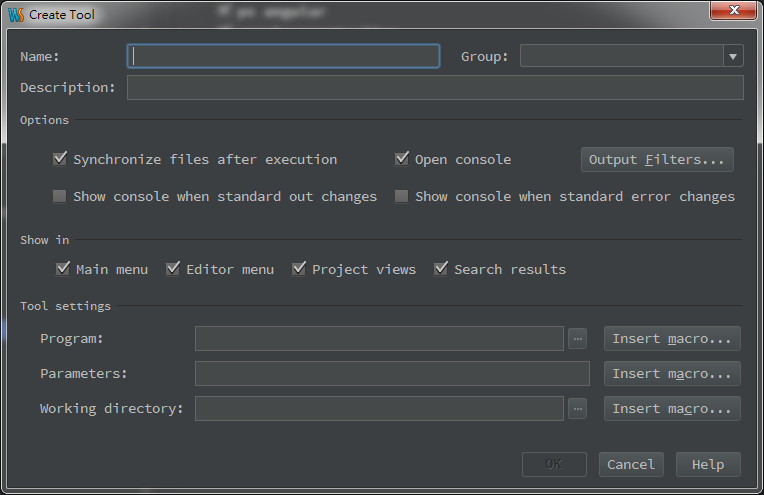The image size is (764, 495).
Task: Uncheck the Editor menu checkbox
Action: (x=173, y=269)
